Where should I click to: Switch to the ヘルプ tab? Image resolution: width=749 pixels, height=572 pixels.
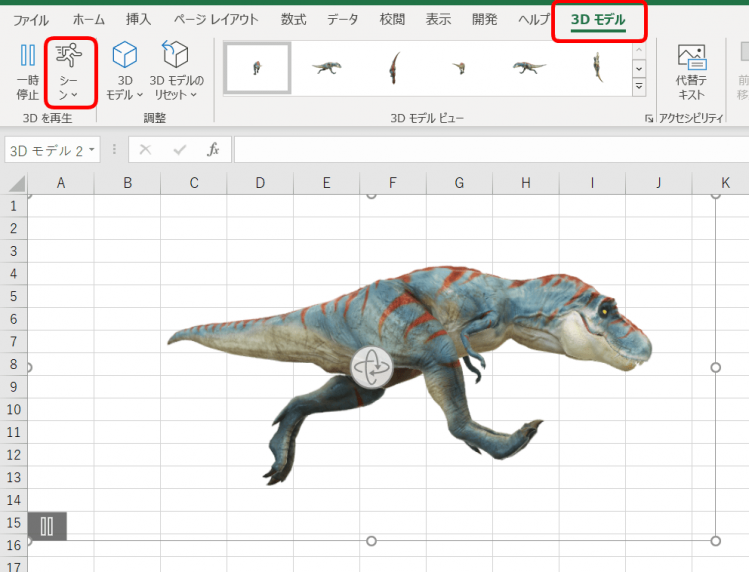point(534,20)
